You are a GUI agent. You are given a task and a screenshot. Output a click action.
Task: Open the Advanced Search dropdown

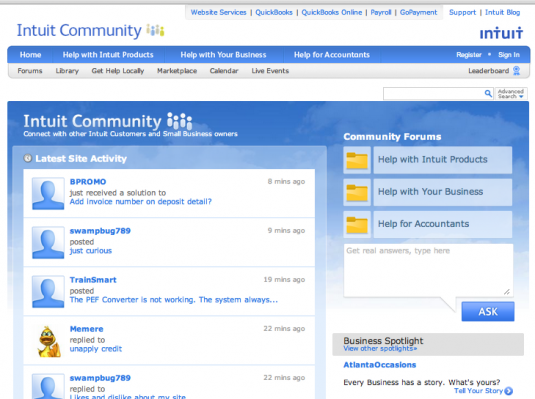coord(510,94)
